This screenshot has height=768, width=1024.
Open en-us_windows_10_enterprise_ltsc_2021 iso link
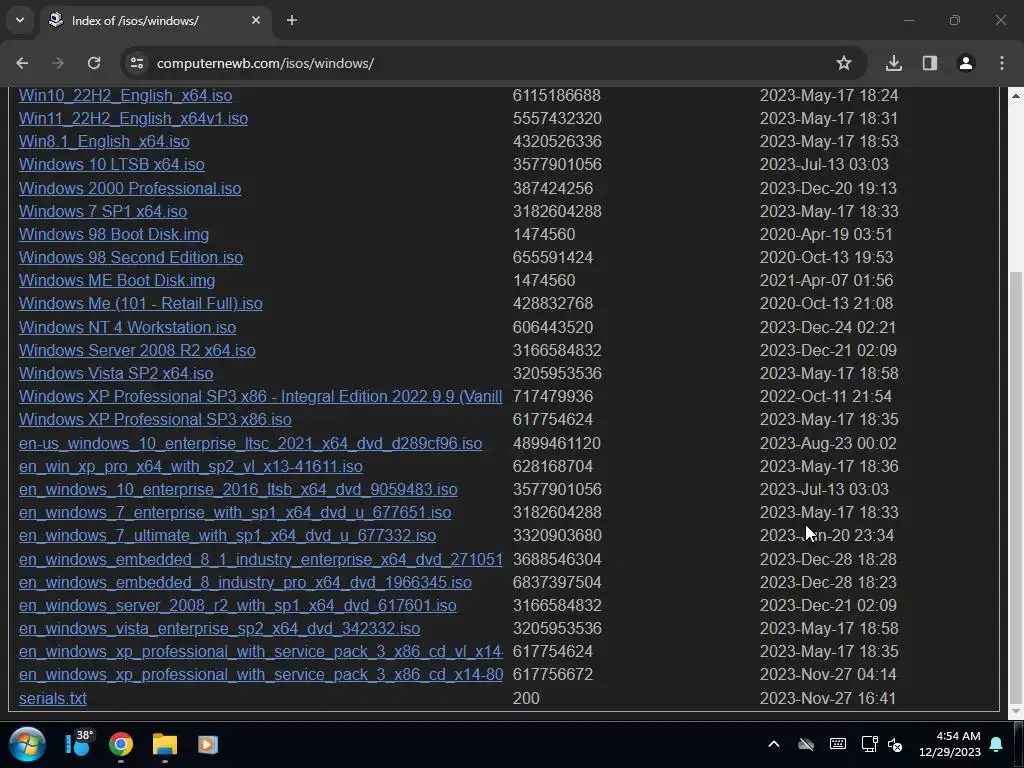[x=251, y=443]
